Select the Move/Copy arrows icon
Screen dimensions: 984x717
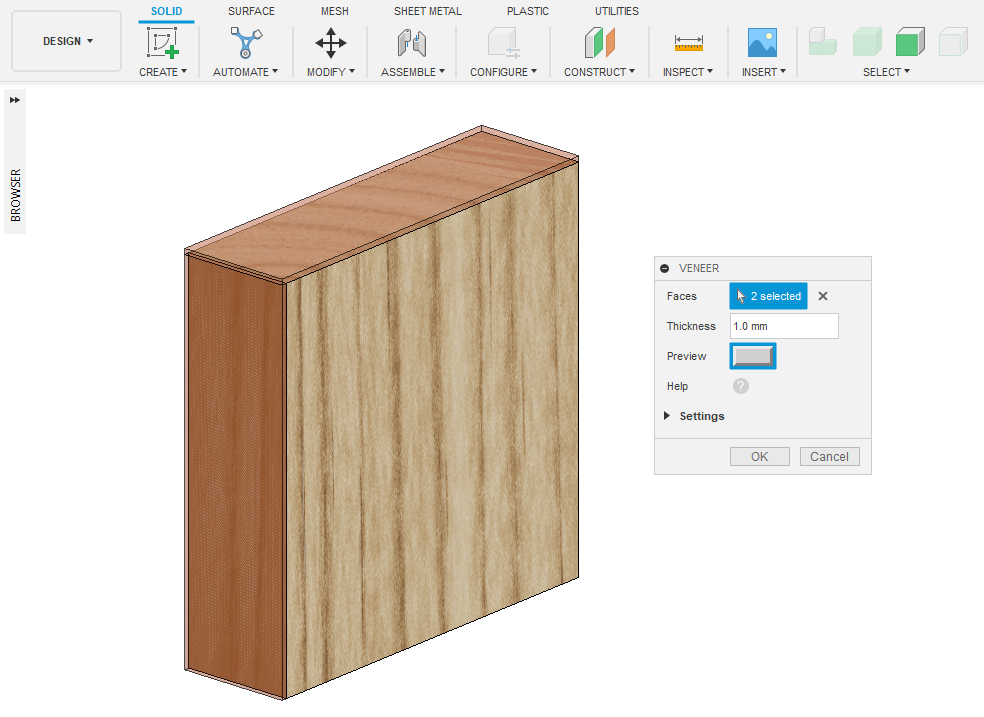331,43
